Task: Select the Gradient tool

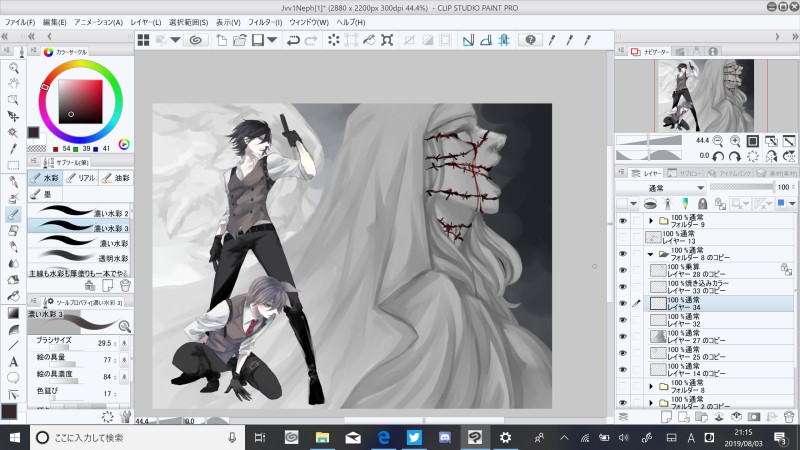Action: tap(13, 313)
